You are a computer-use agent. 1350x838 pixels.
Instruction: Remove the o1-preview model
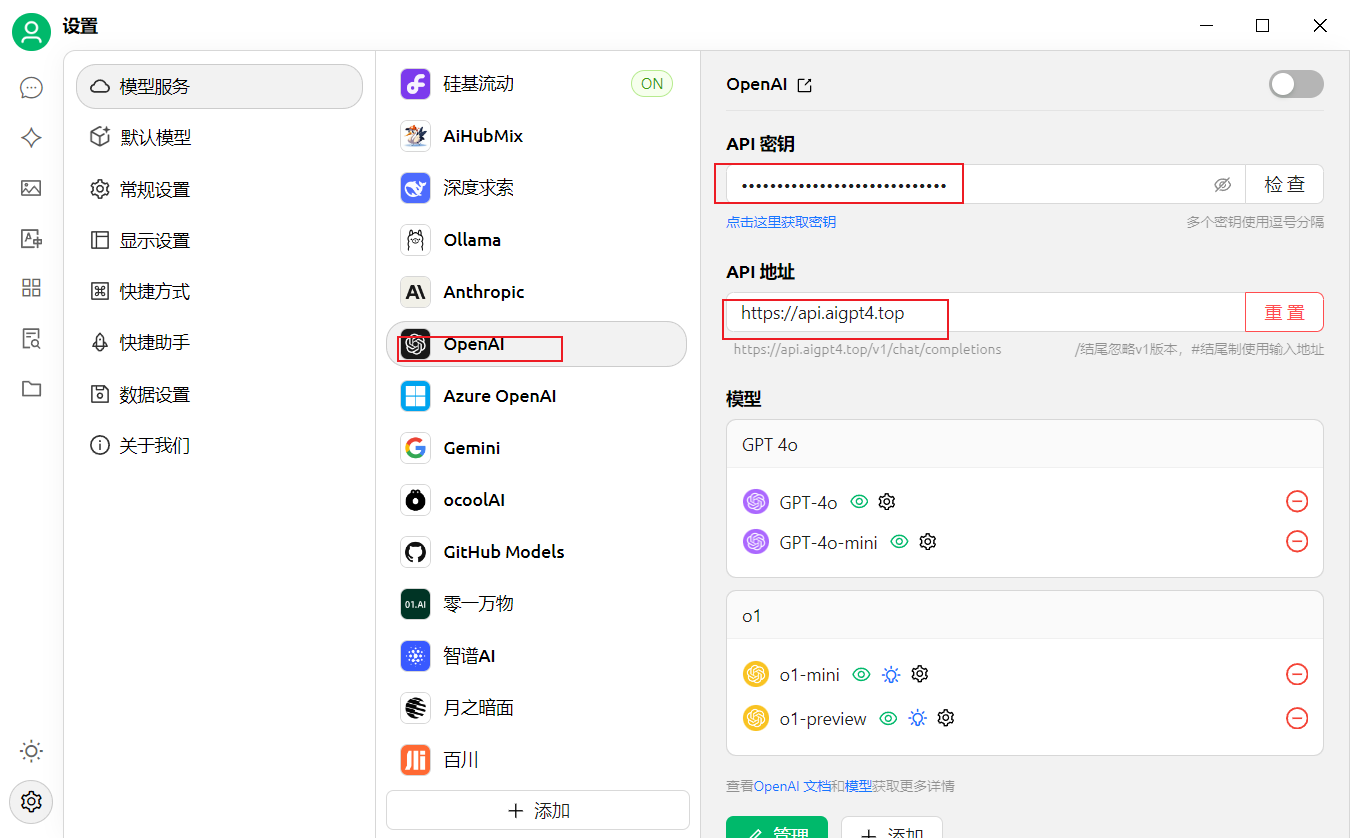(1297, 718)
